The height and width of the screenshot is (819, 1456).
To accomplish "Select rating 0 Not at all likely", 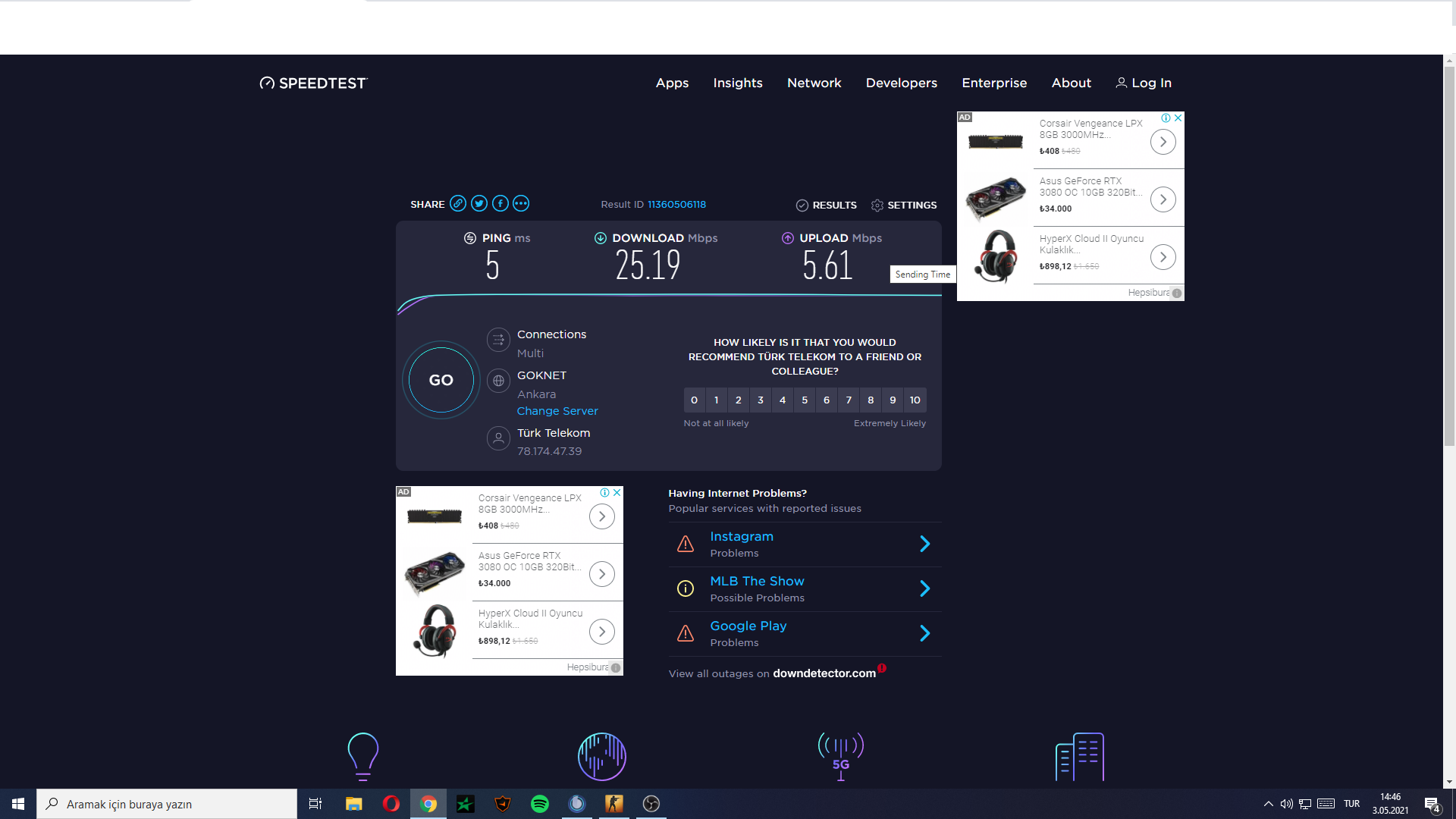I will [x=694, y=400].
